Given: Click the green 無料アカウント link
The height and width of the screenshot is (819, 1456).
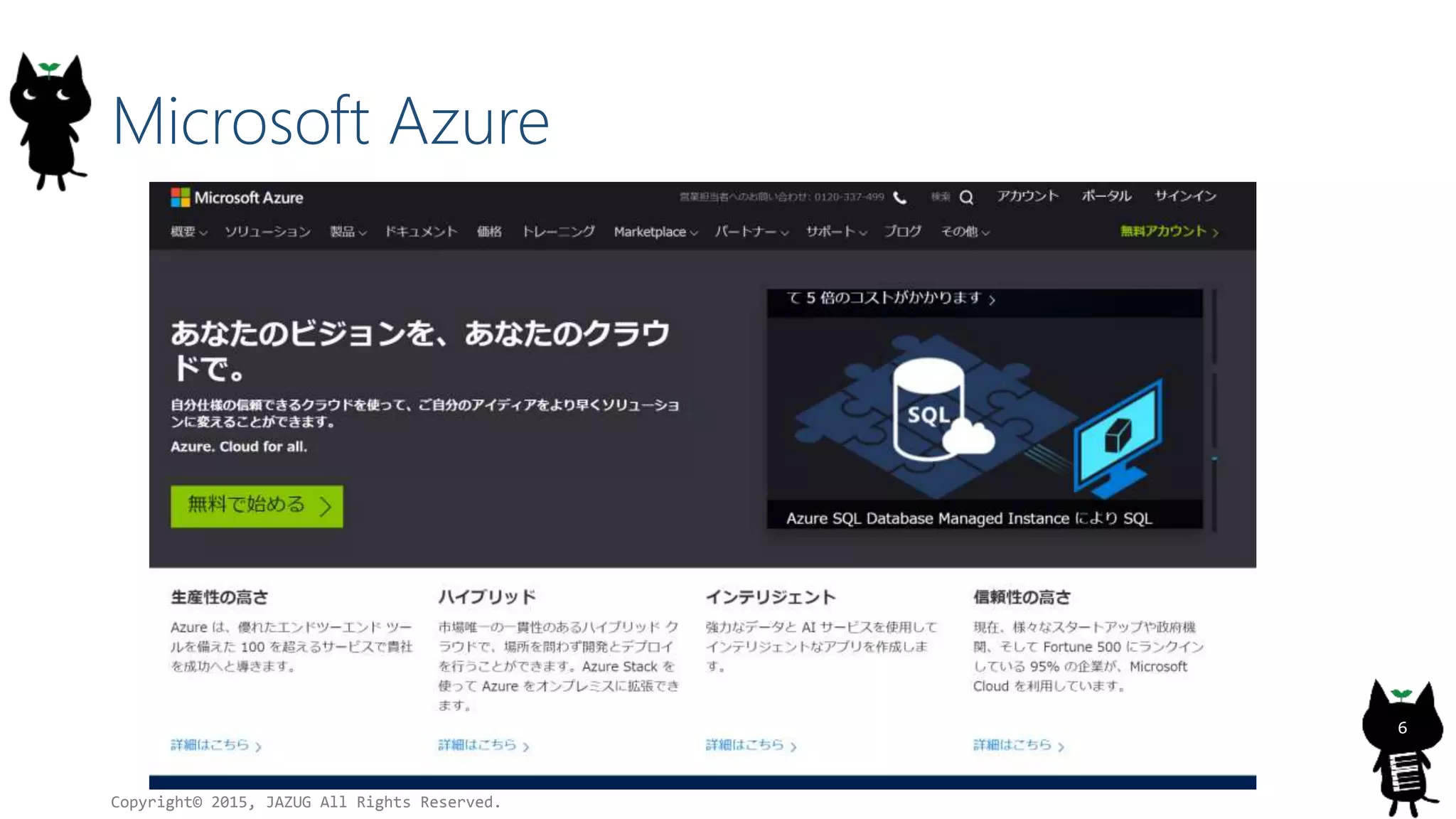Looking at the screenshot, I should pos(1169,232).
